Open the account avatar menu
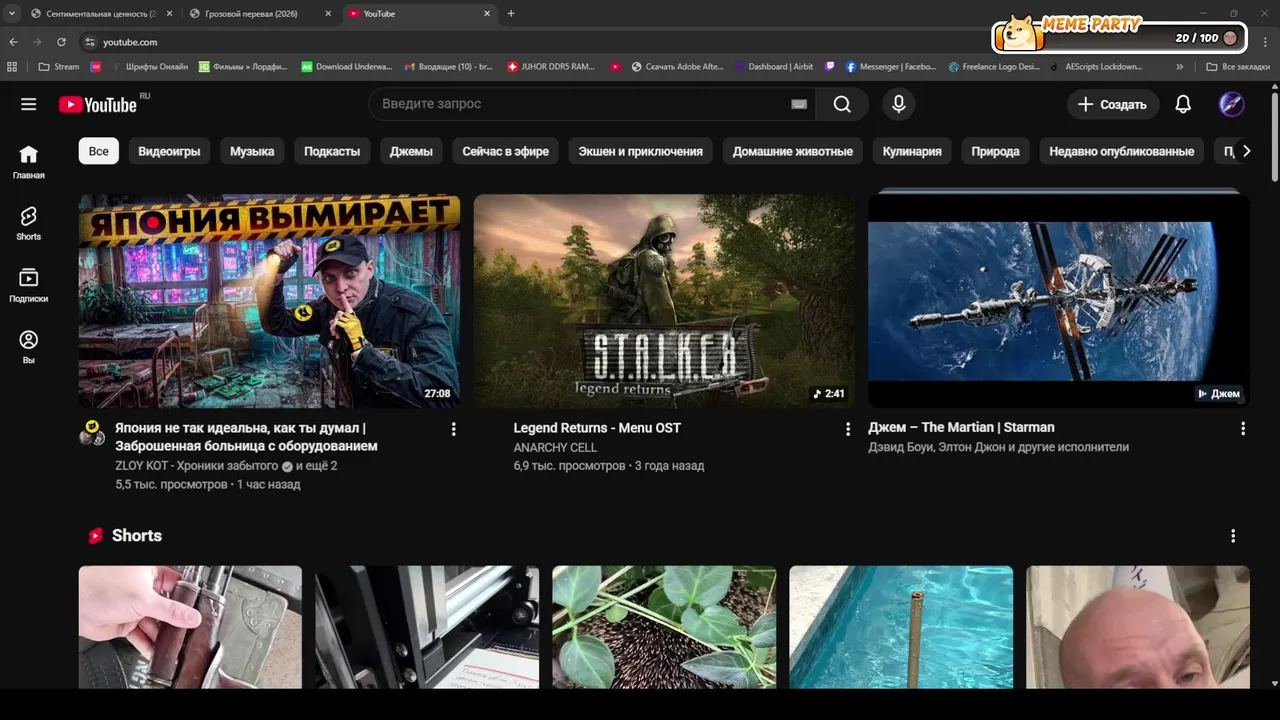This screenshot has height=720, width=1280. [1231, 104]
